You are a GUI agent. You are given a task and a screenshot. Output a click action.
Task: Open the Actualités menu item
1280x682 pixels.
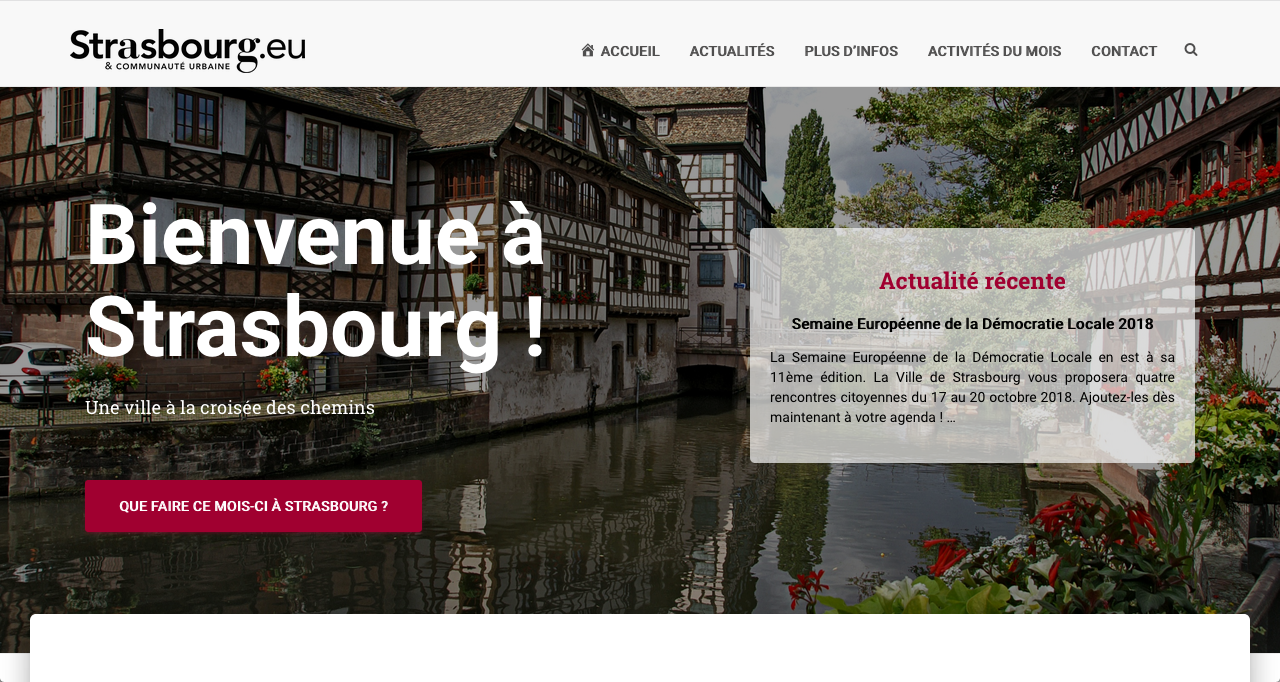[732, 51]
